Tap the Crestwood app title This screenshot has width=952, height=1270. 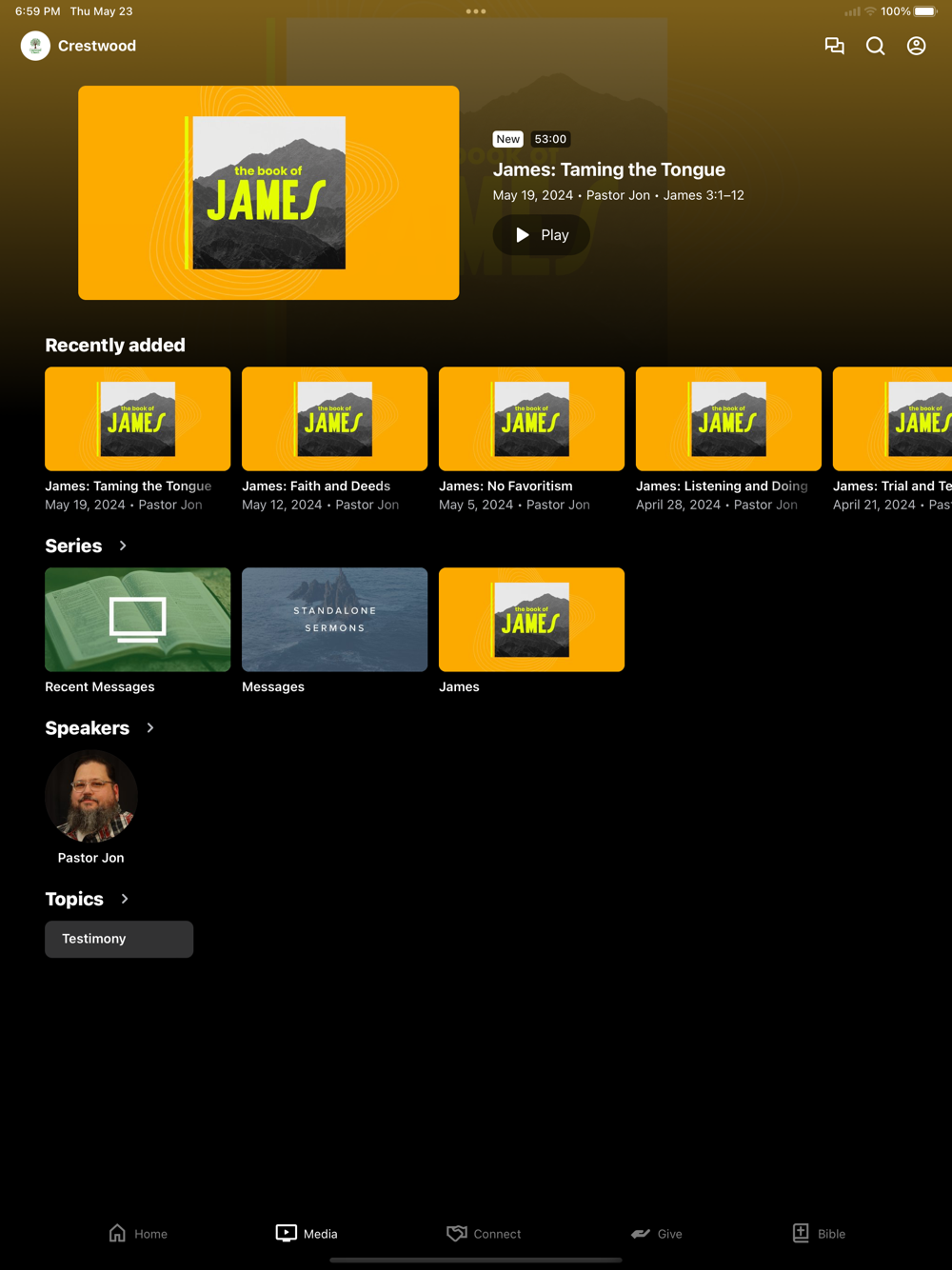(x=97, y=46)
